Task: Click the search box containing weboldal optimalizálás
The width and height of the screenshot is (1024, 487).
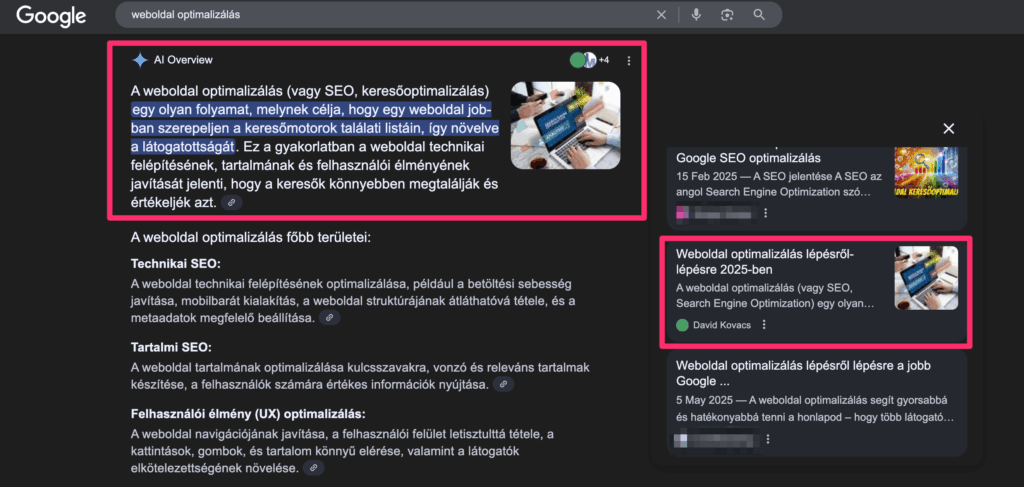Action: (380, 16)
